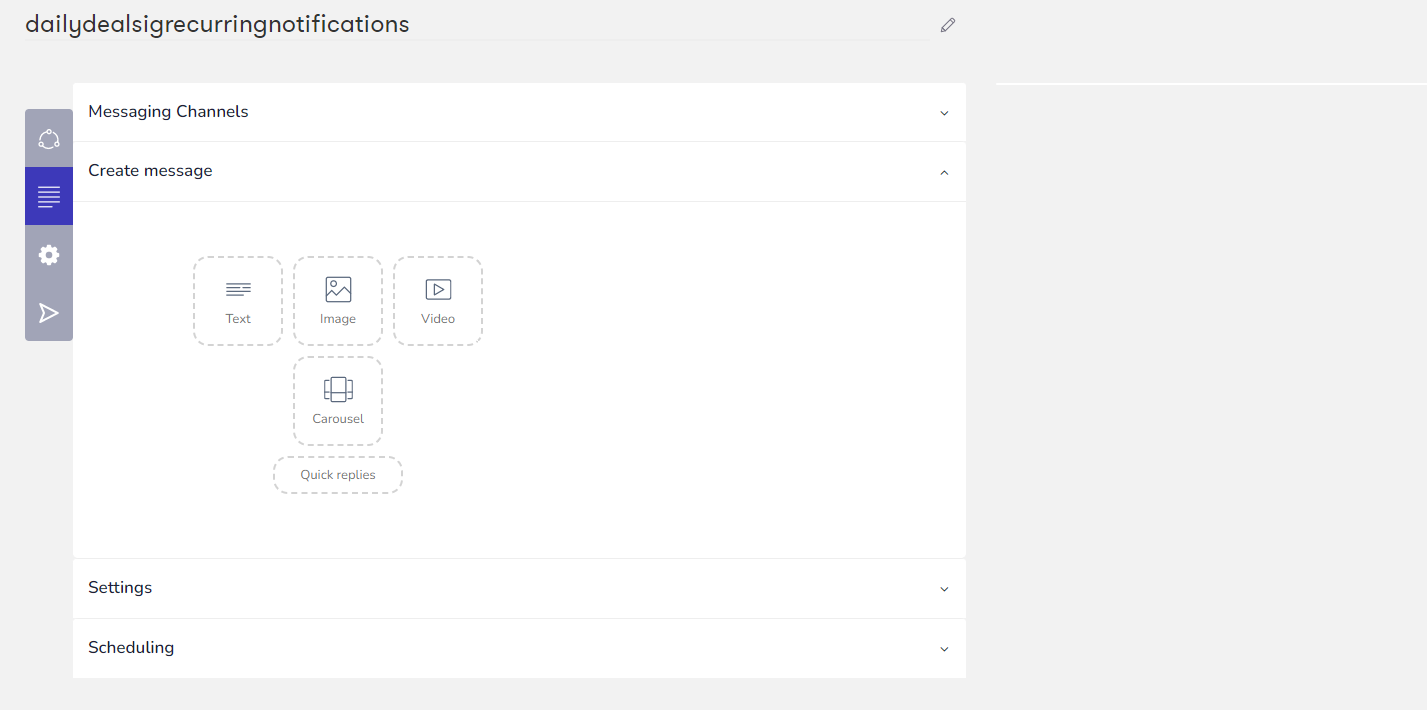Add an Image message block

[338, 301]
